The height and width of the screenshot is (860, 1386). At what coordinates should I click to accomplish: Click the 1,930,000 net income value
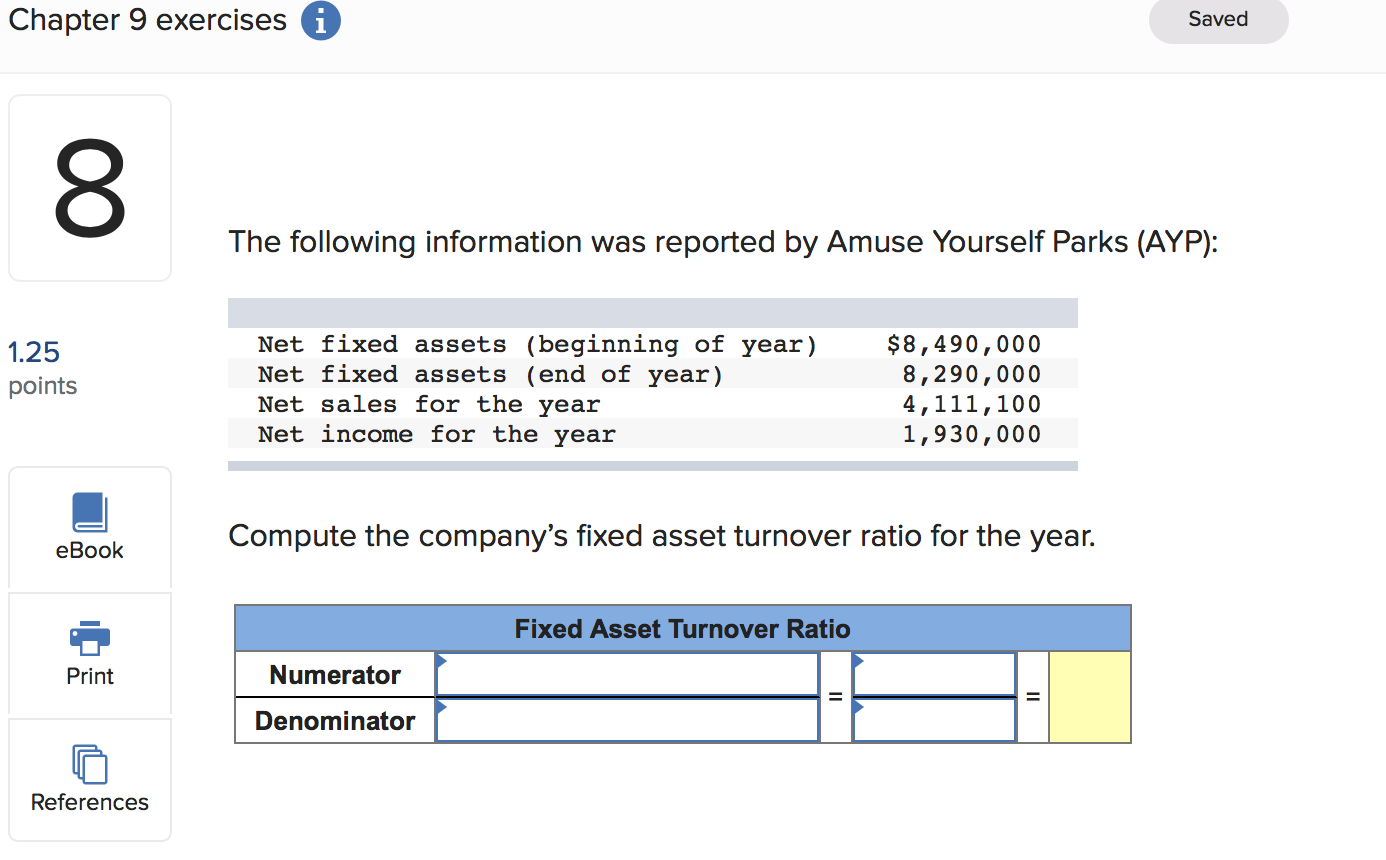(971, 434)
